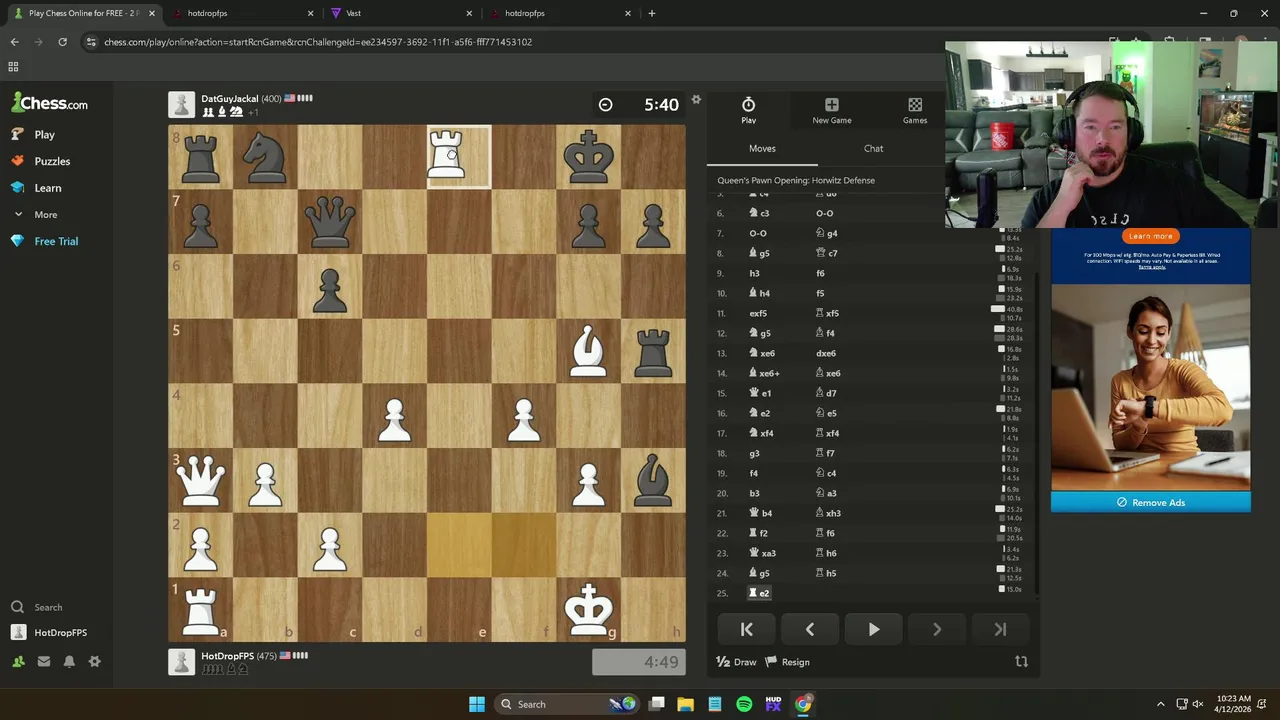This screenshot has width=1280, height=720.
Task: Open the notifications bell icon
Action: point(69,661)
